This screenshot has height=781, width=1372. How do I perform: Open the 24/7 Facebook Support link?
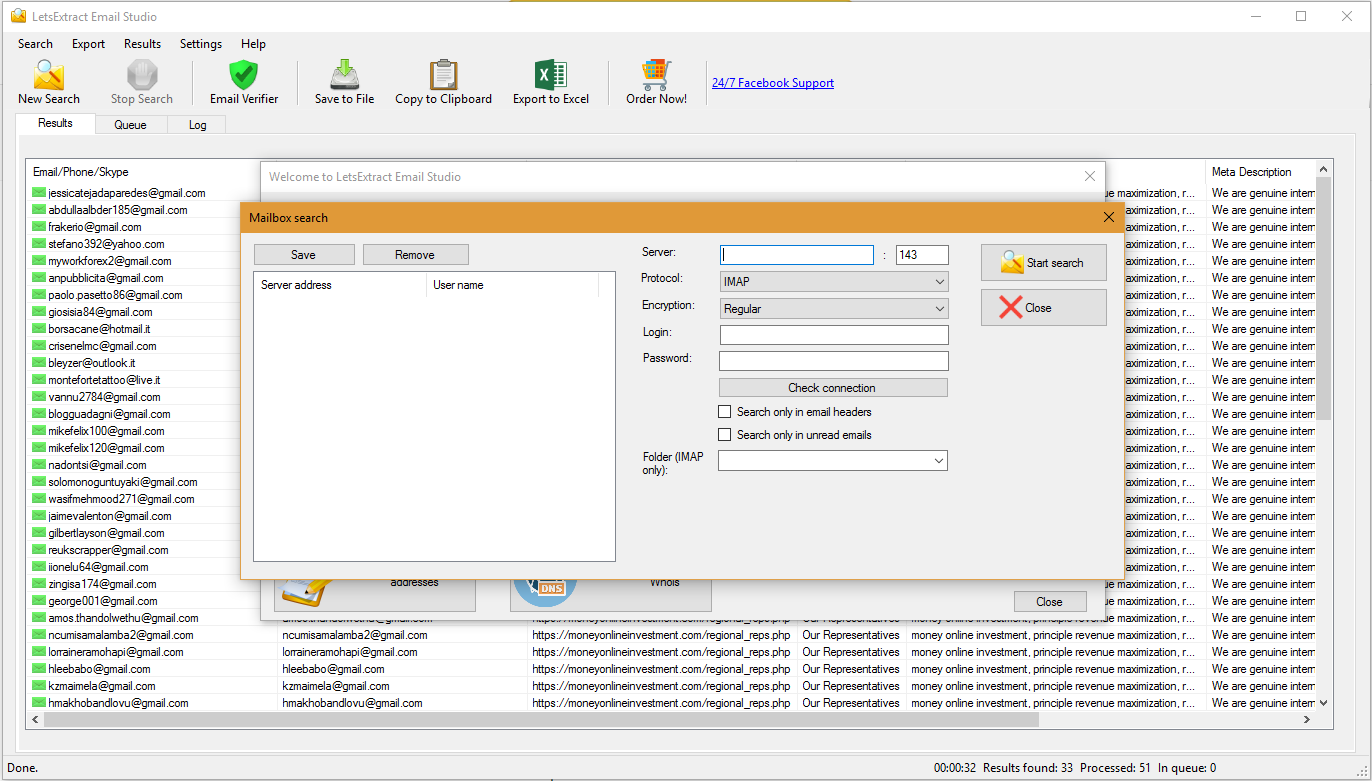point(772,83)
